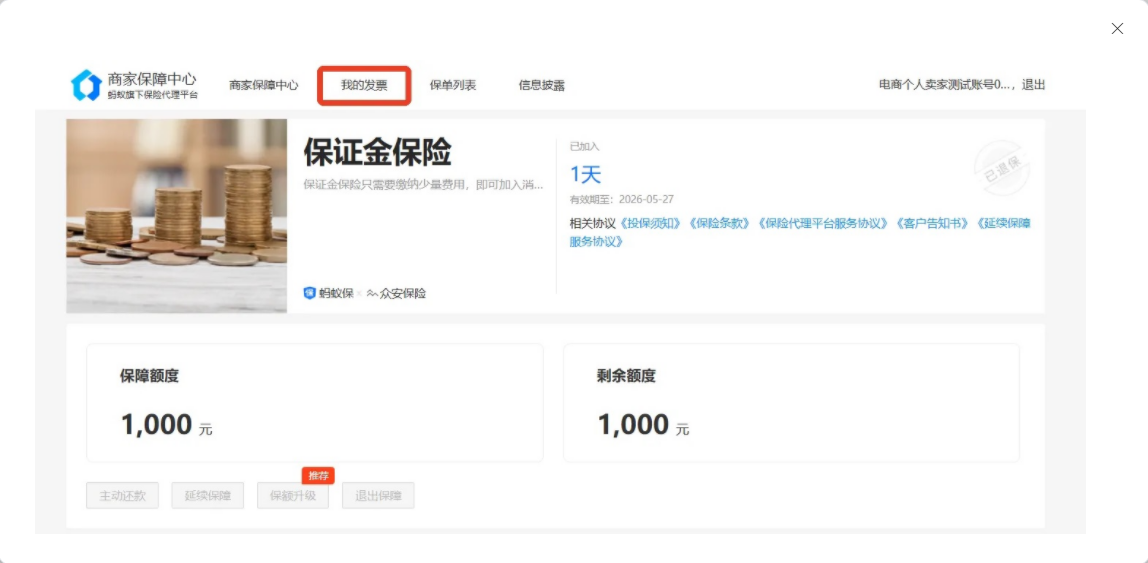This screenshot has height=563, width=1148.
Task: Click the 延续保障 button
Action: pyautogui.click(x=208, y=496)
